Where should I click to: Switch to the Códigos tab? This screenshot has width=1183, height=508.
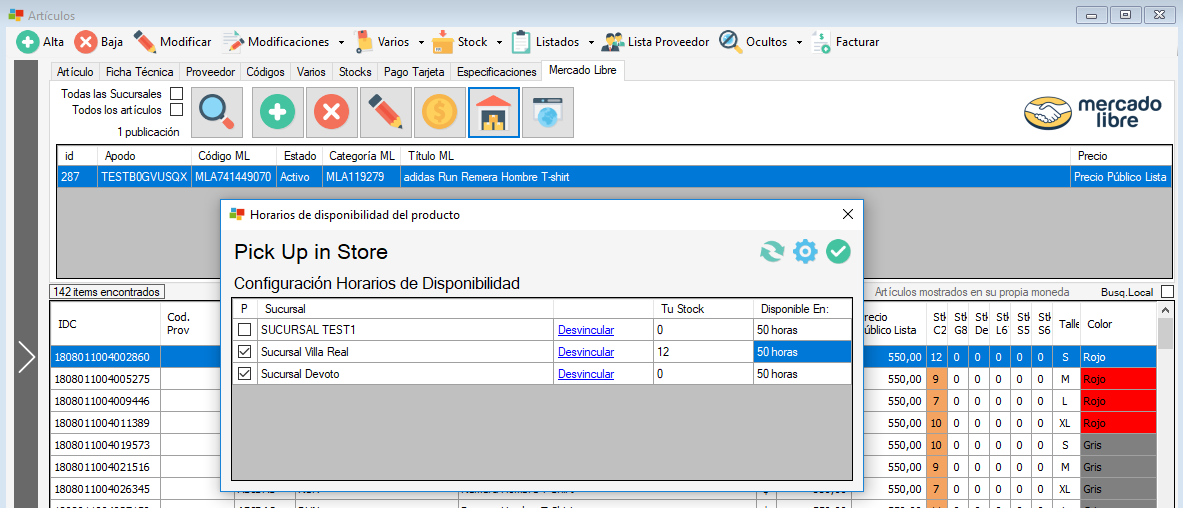pos(266,72)
